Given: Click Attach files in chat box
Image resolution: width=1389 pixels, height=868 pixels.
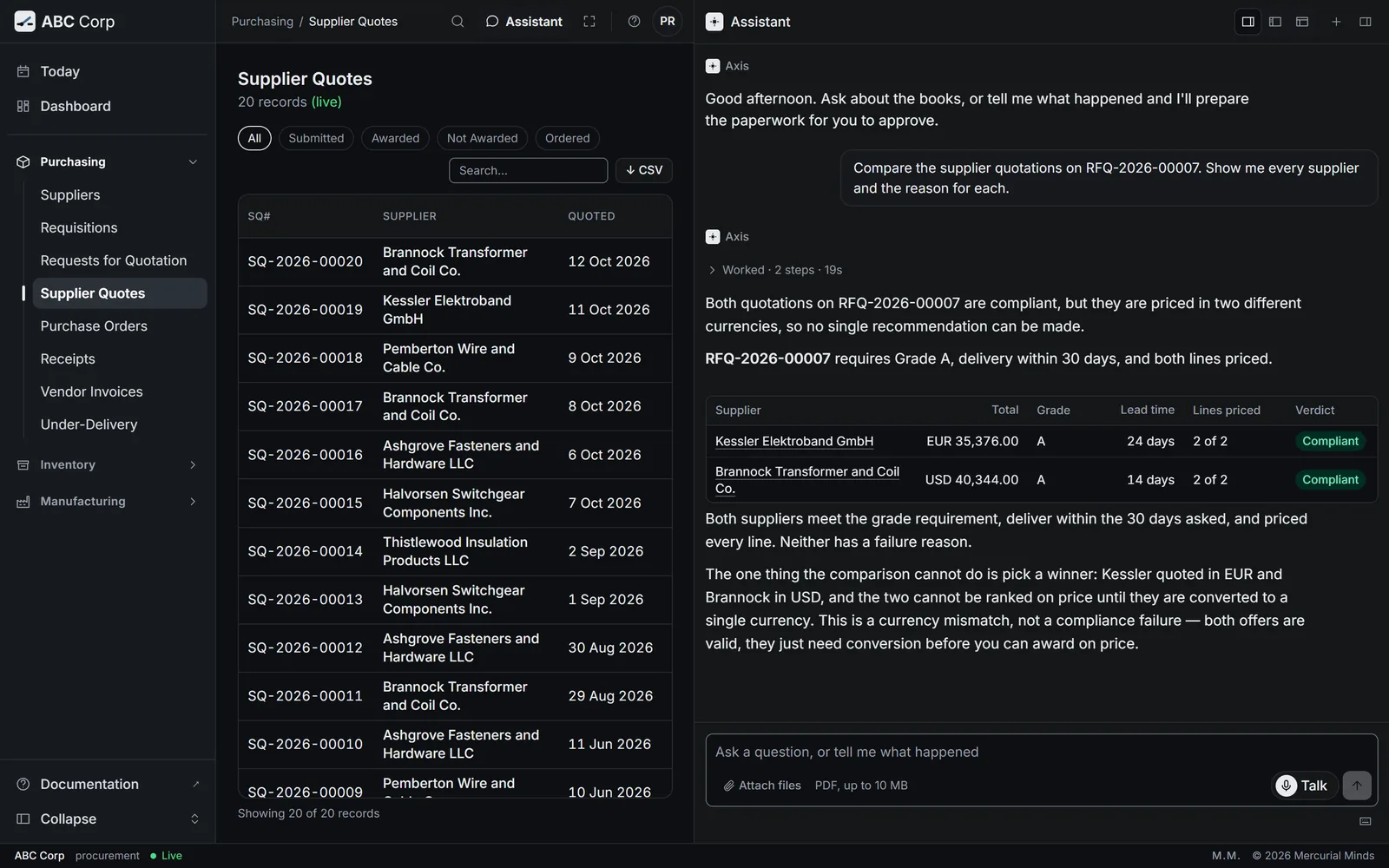Looking at the screenshot, I should point(762,786).
